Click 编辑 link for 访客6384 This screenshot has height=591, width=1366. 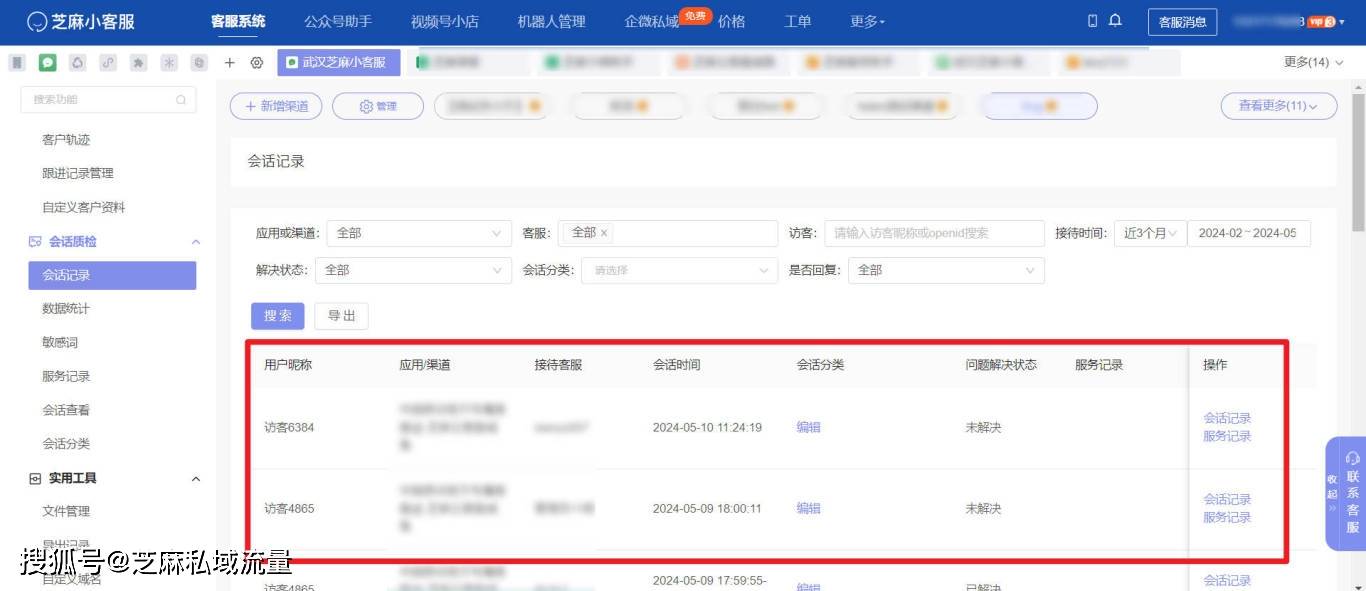[x=808, y=427]
